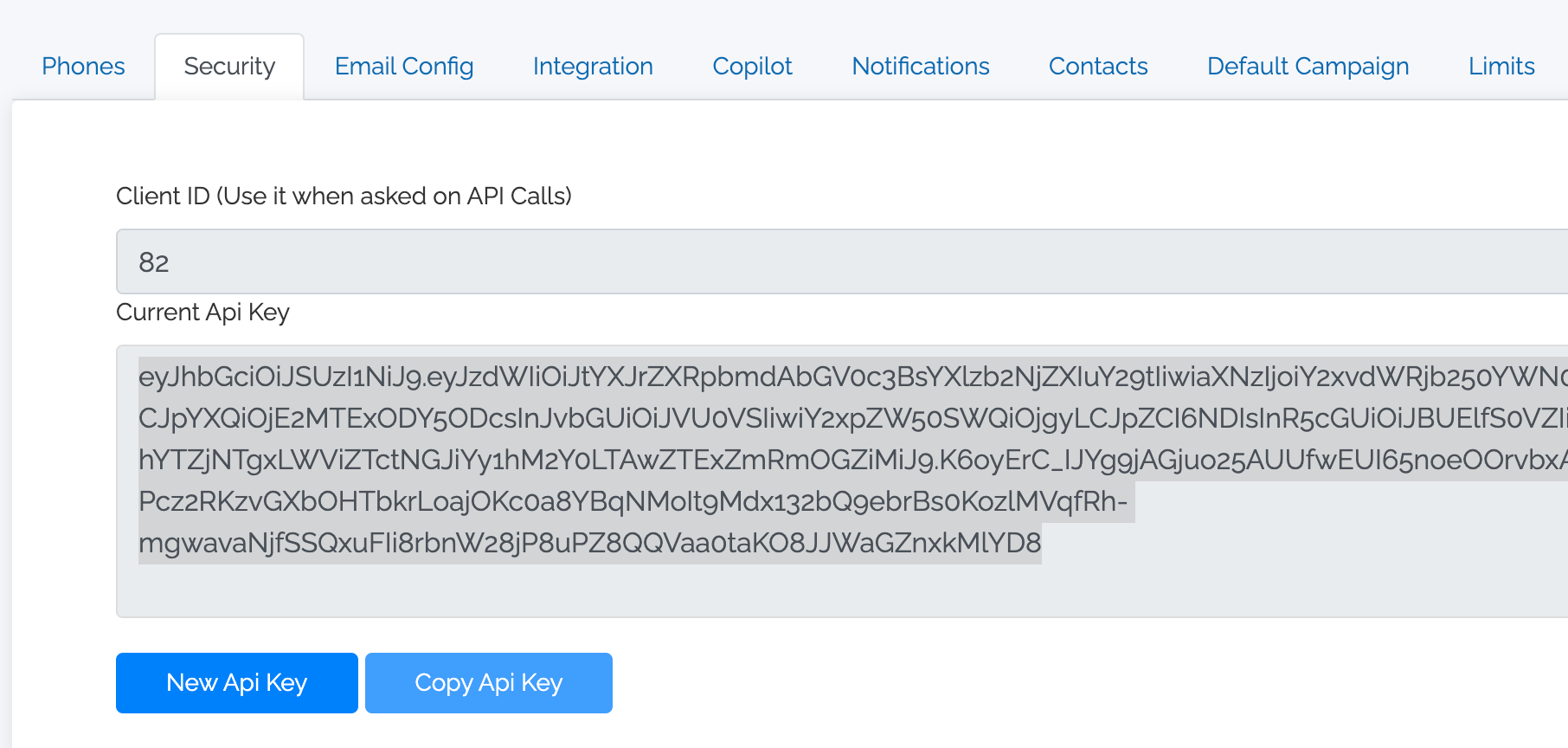Screen dimensions: 1568x748
Task: Select the Security tab
Action: pos(228,66)
